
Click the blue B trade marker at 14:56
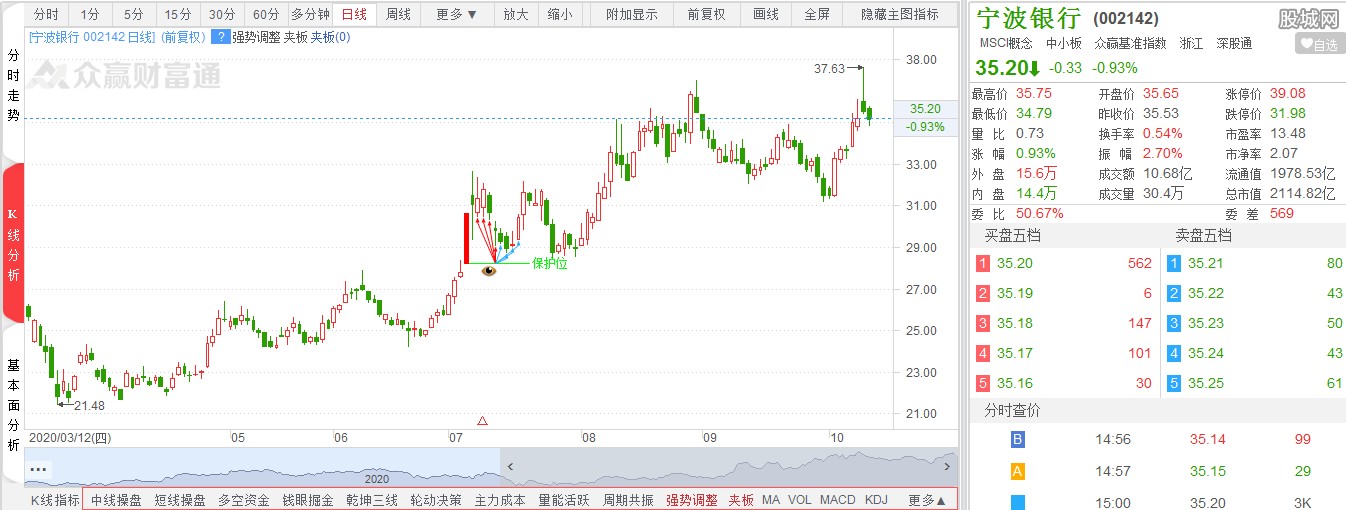click(x=1018, y=439)
